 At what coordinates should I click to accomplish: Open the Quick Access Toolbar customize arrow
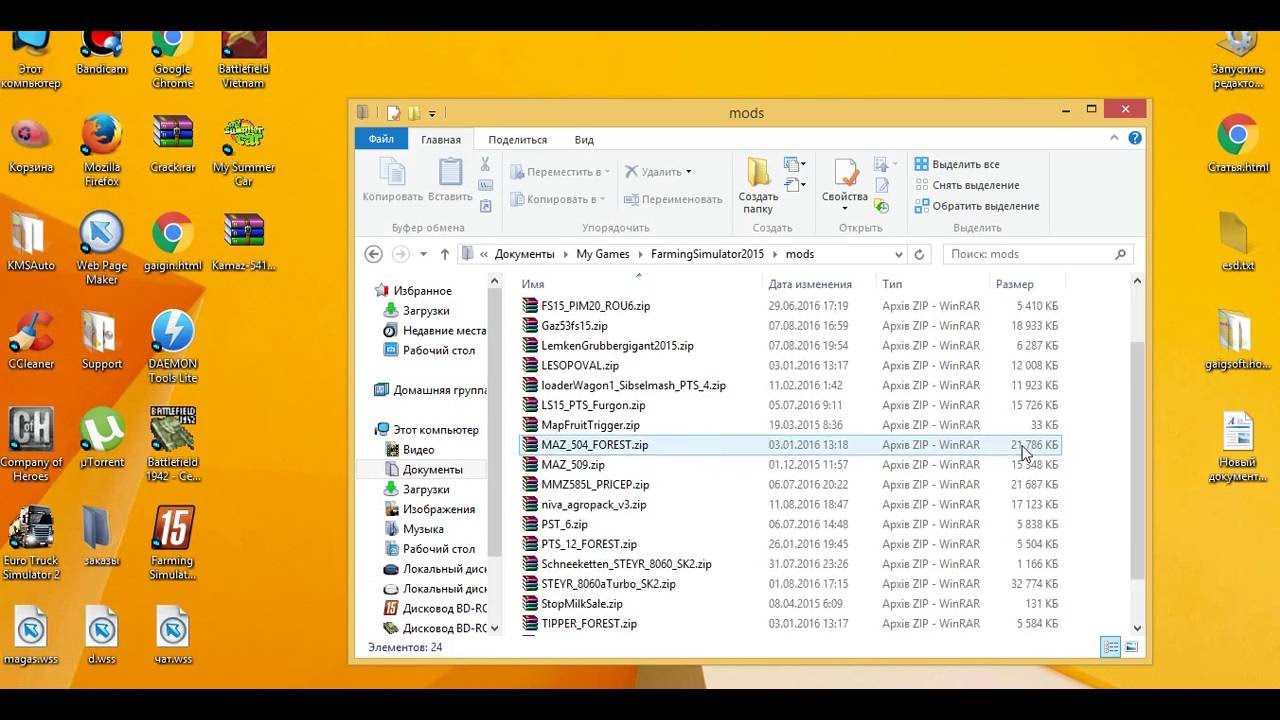click(x=432, y=113)
